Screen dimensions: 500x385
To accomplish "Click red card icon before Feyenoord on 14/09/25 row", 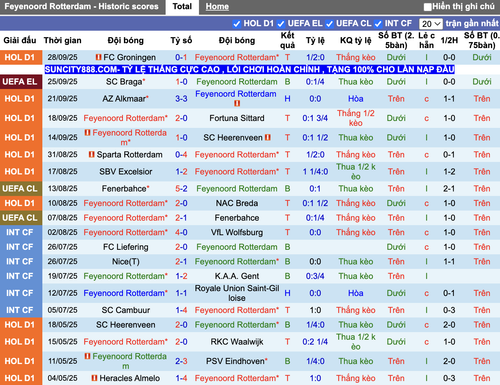I will click(87, 133).
